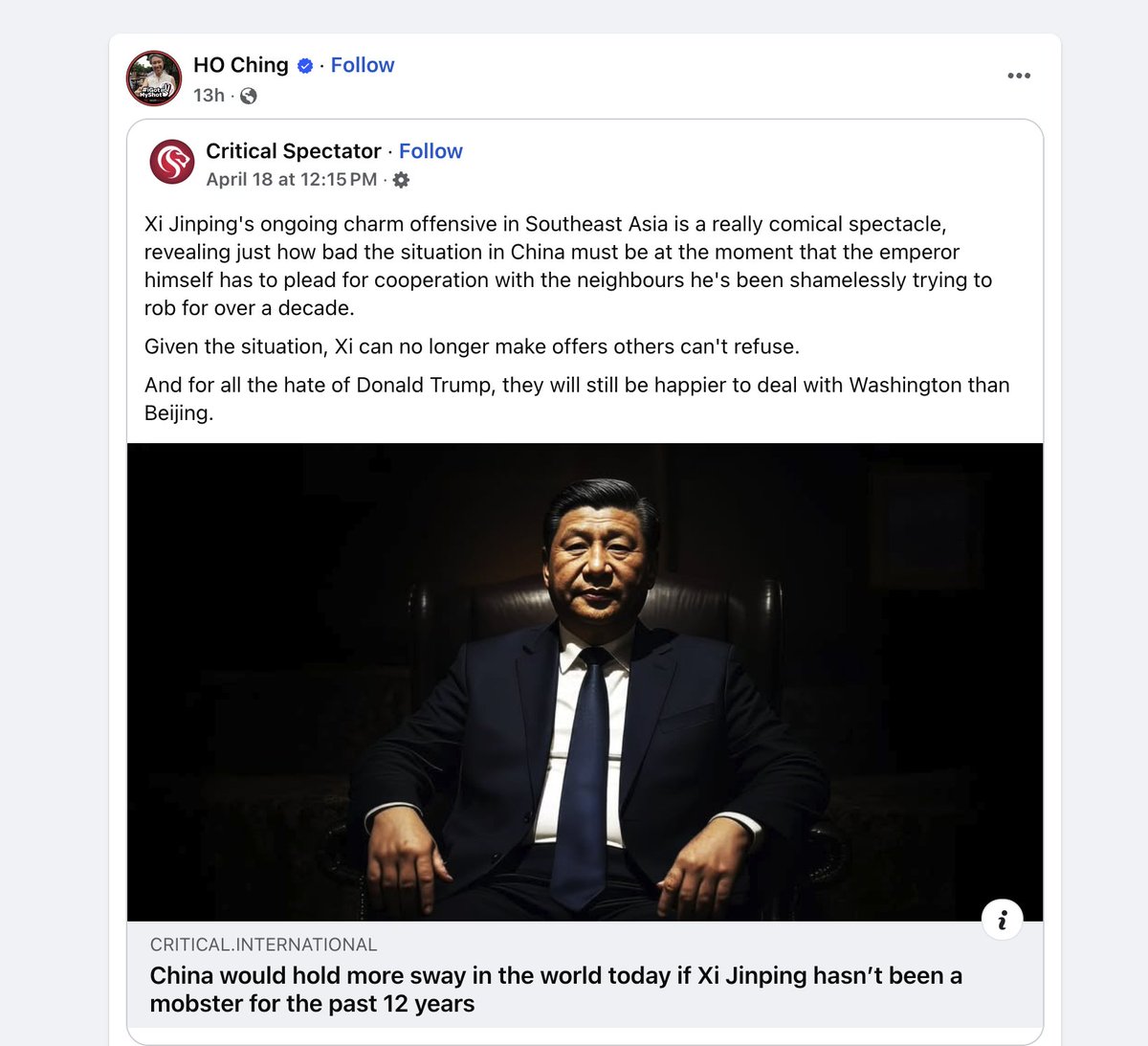The height and width of the screenshot is (1046, 1148).
Task: Click HO Ching's profile picture
Action: point(154,78)
